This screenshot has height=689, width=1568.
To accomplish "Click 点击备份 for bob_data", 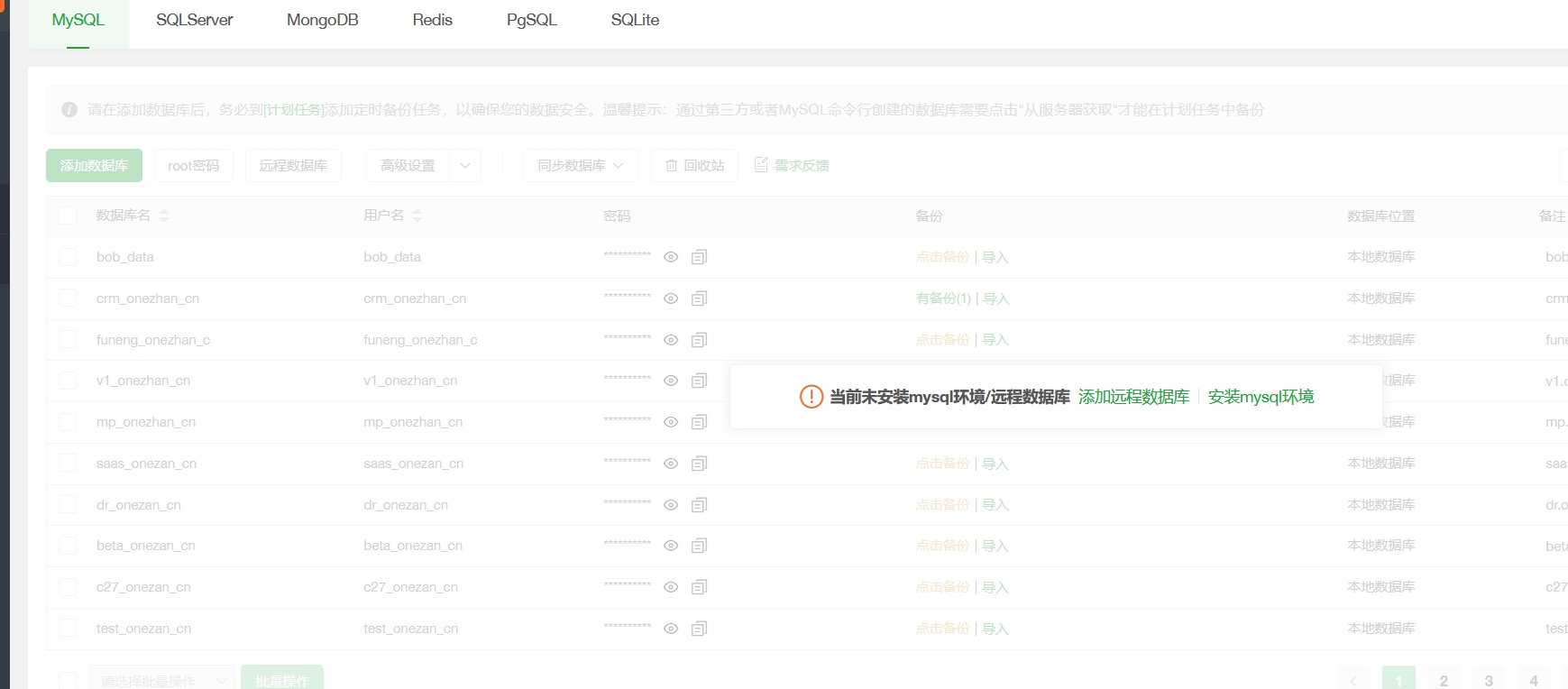I will [x=942, y=257].
